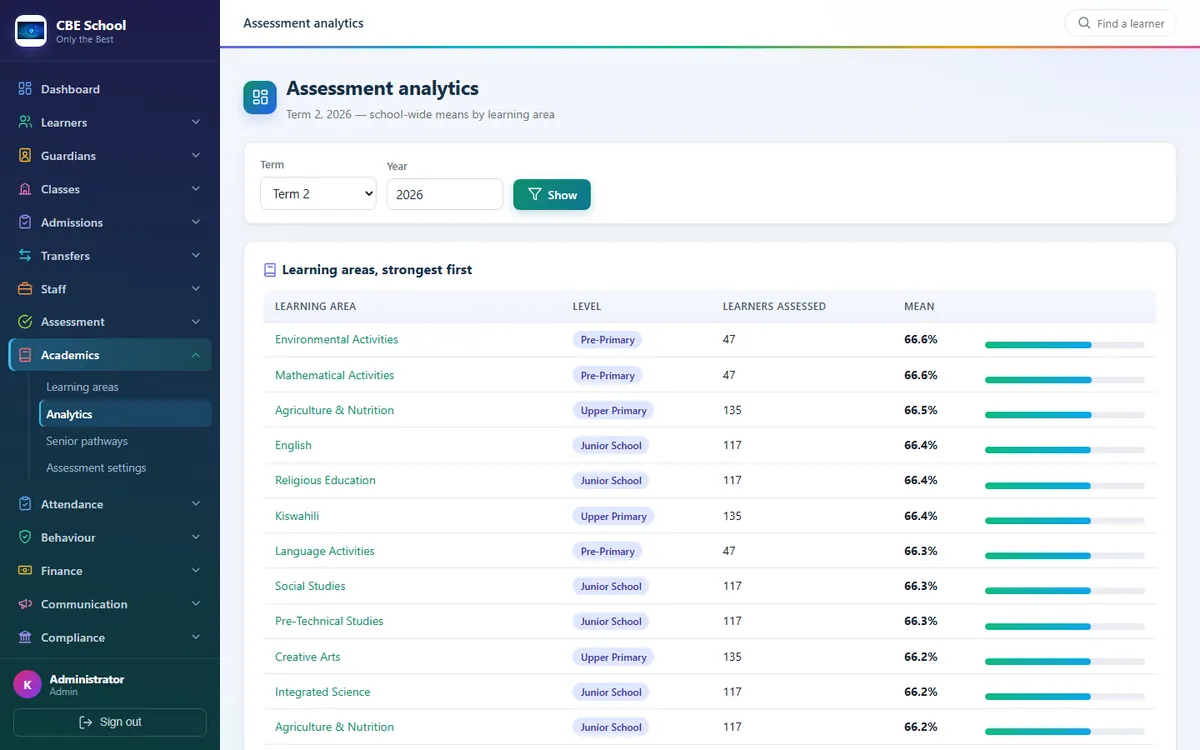Image resolution: width=1200 pixels, height=750 pixels.
Task: Expand the Compliance menu chevron
Action: [196, 637]
